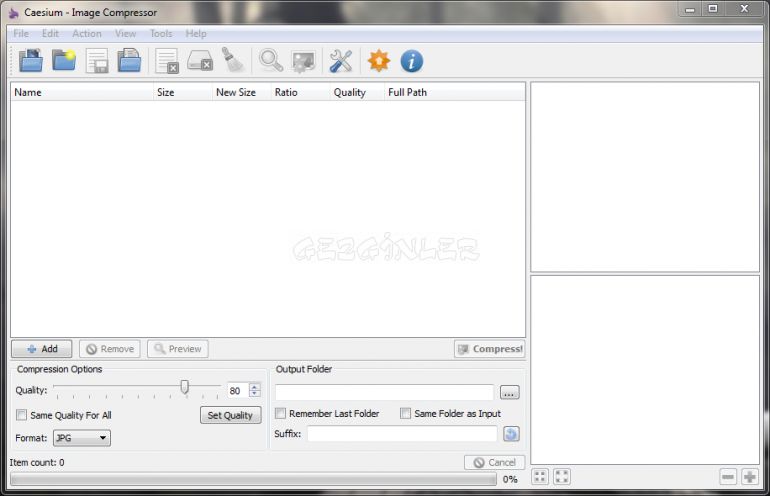Screen dimensions: 770x496
Task: Click the Set Quality button
Action: 230,415
